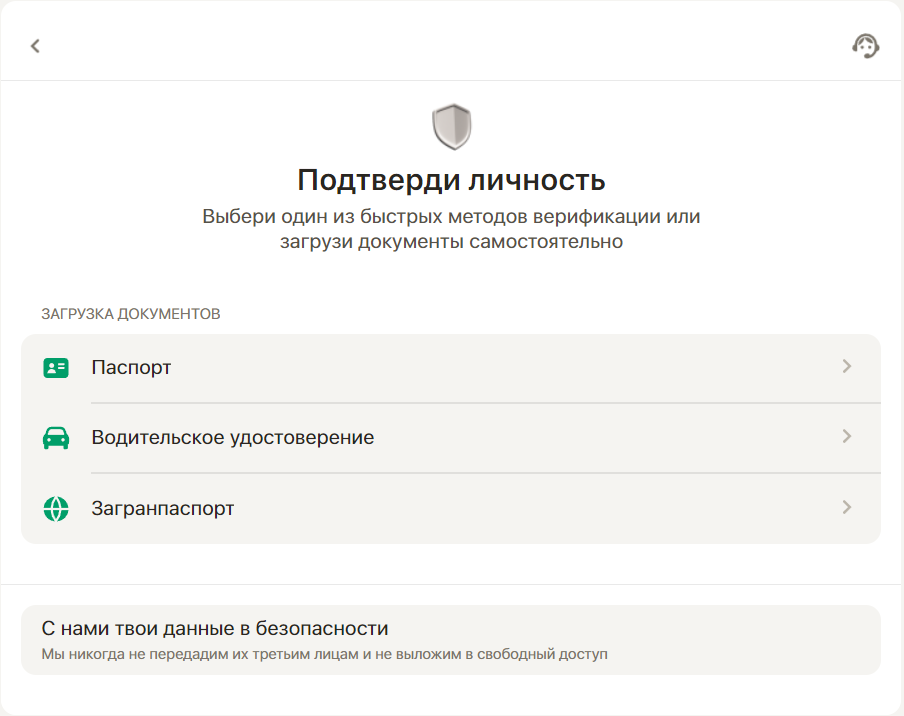Select the Паспорт document option
This screenshot has height=716, width=904.
coord(131,368)
